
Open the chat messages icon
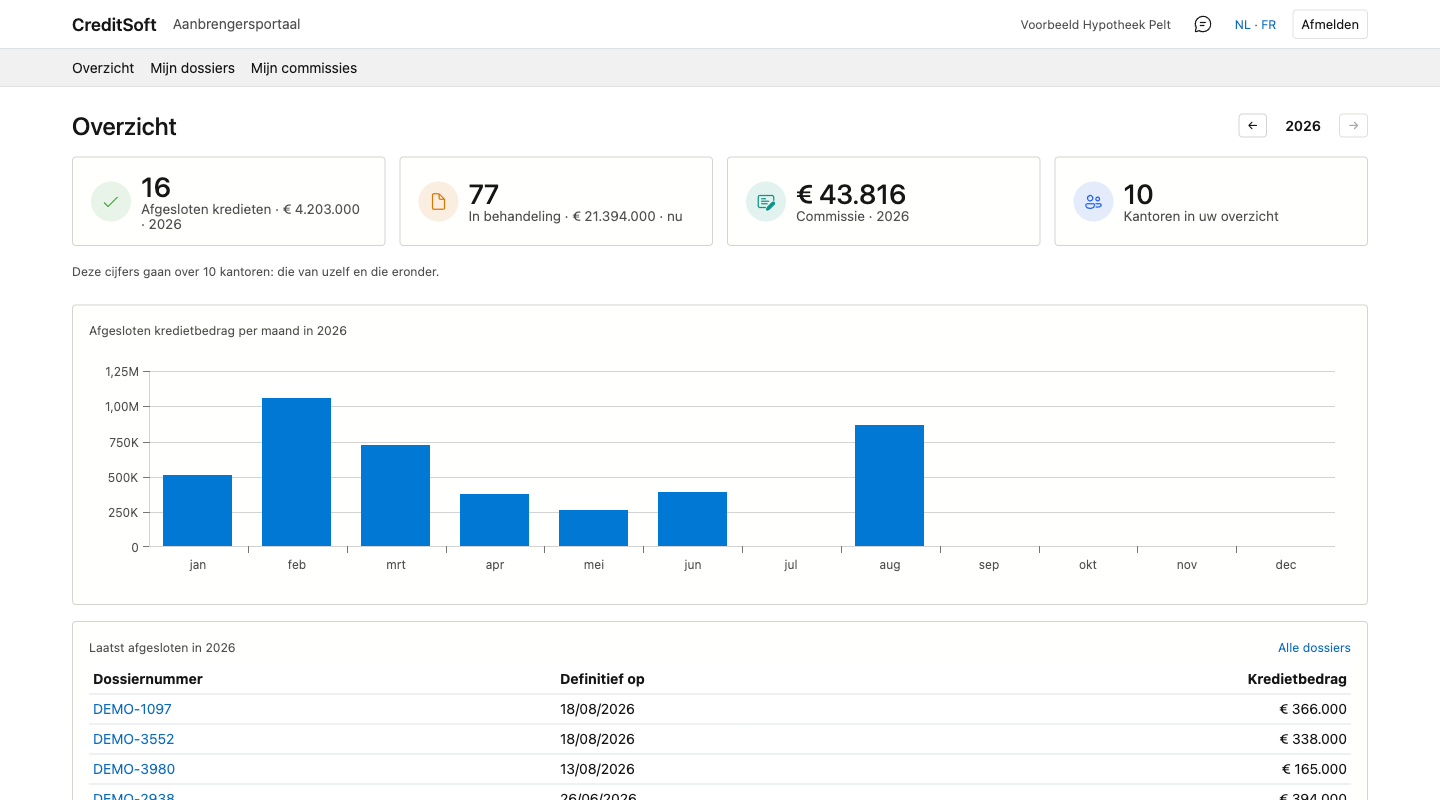coord(1203,24)
